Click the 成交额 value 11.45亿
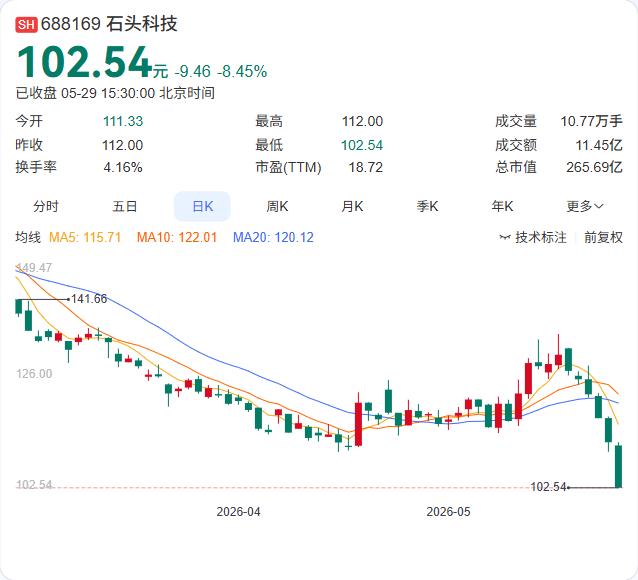This screenshot has height=580, width=638. tap(599, 145)
